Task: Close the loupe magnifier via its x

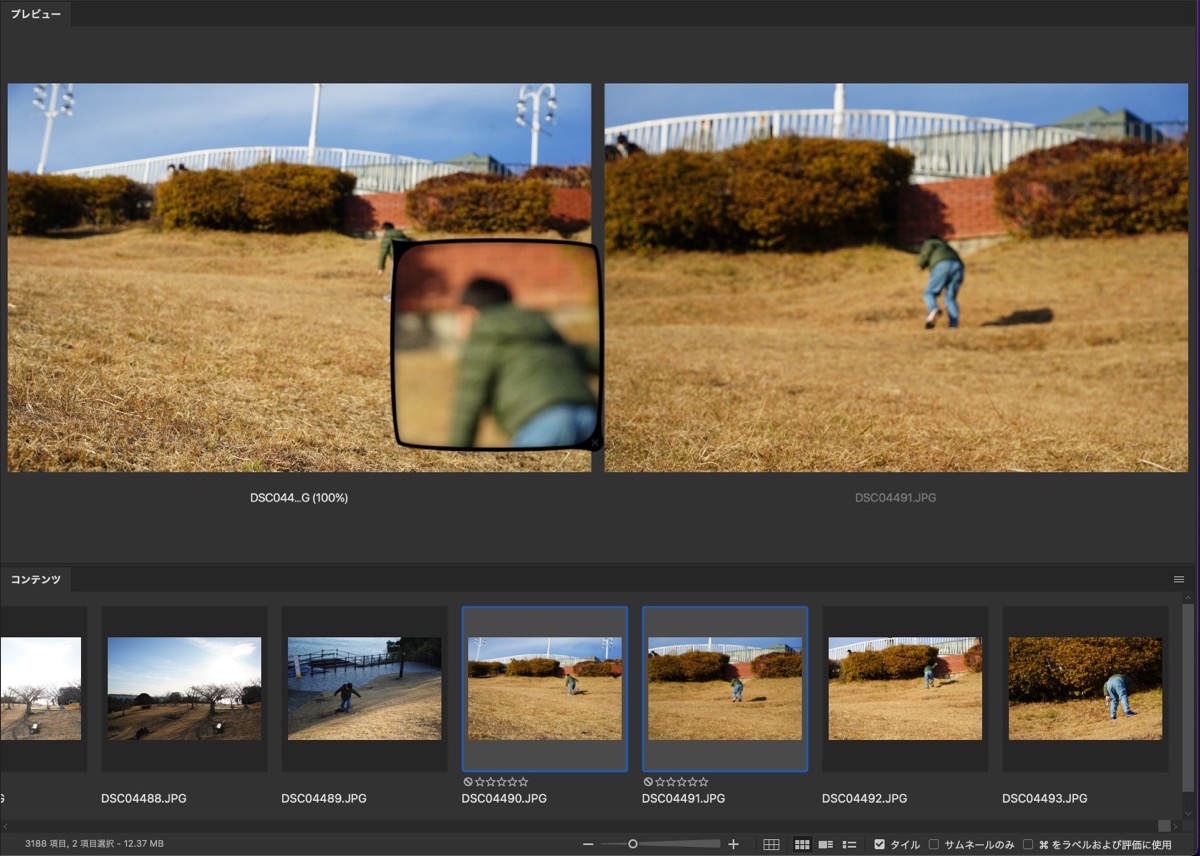Action: tap(595, 441)
